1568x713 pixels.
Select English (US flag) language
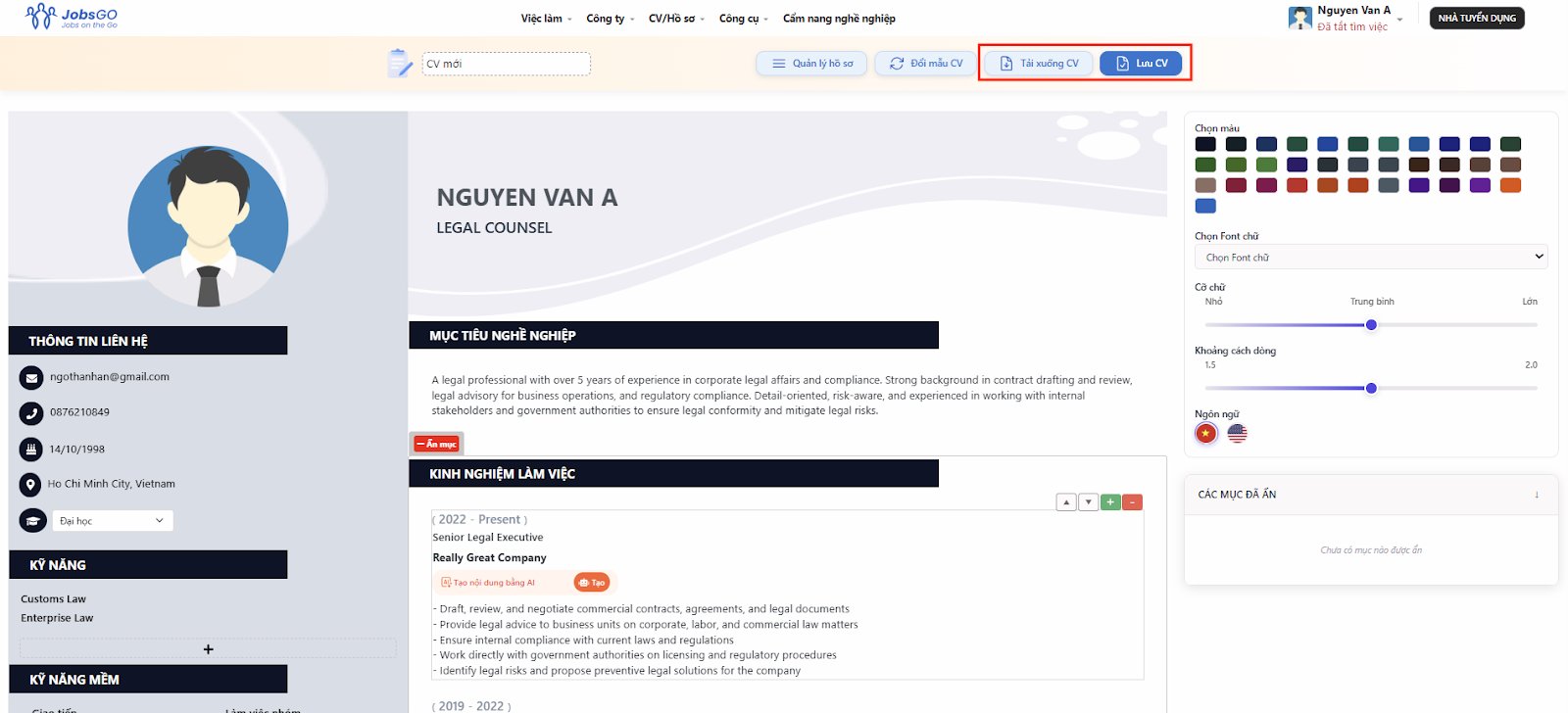point(1238,433)
